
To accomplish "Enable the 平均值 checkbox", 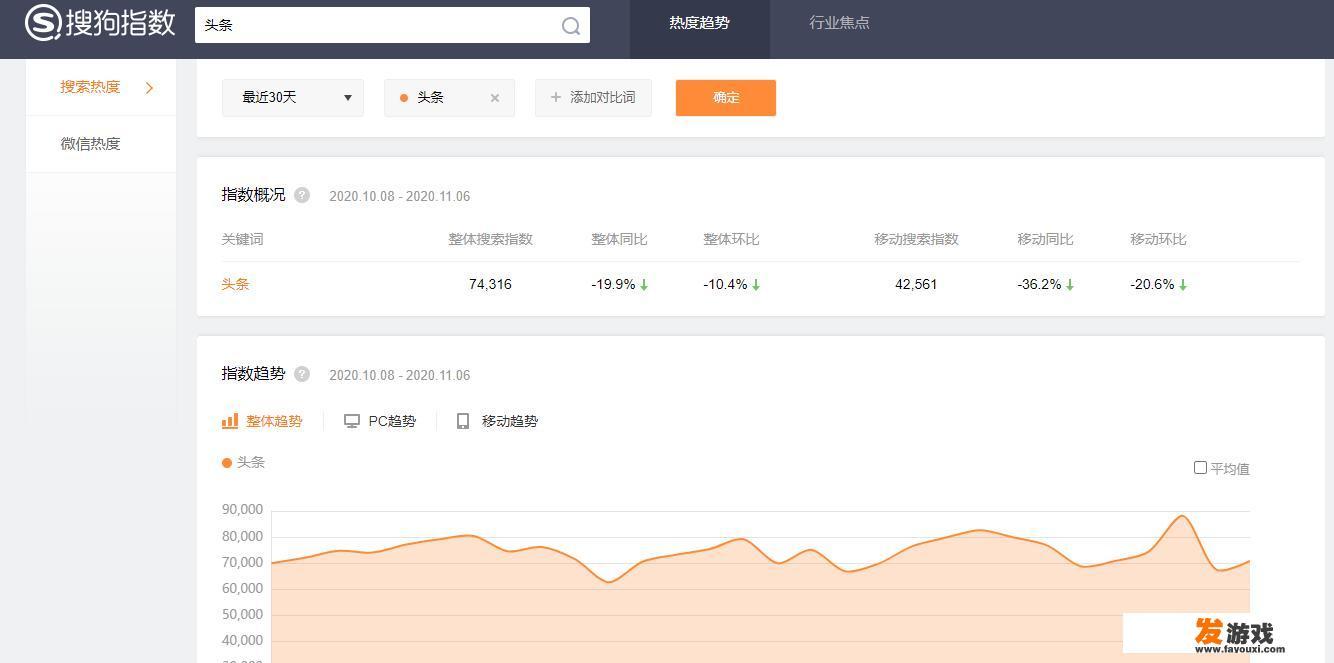I will pyautogui.click(x=1200, y=468).
